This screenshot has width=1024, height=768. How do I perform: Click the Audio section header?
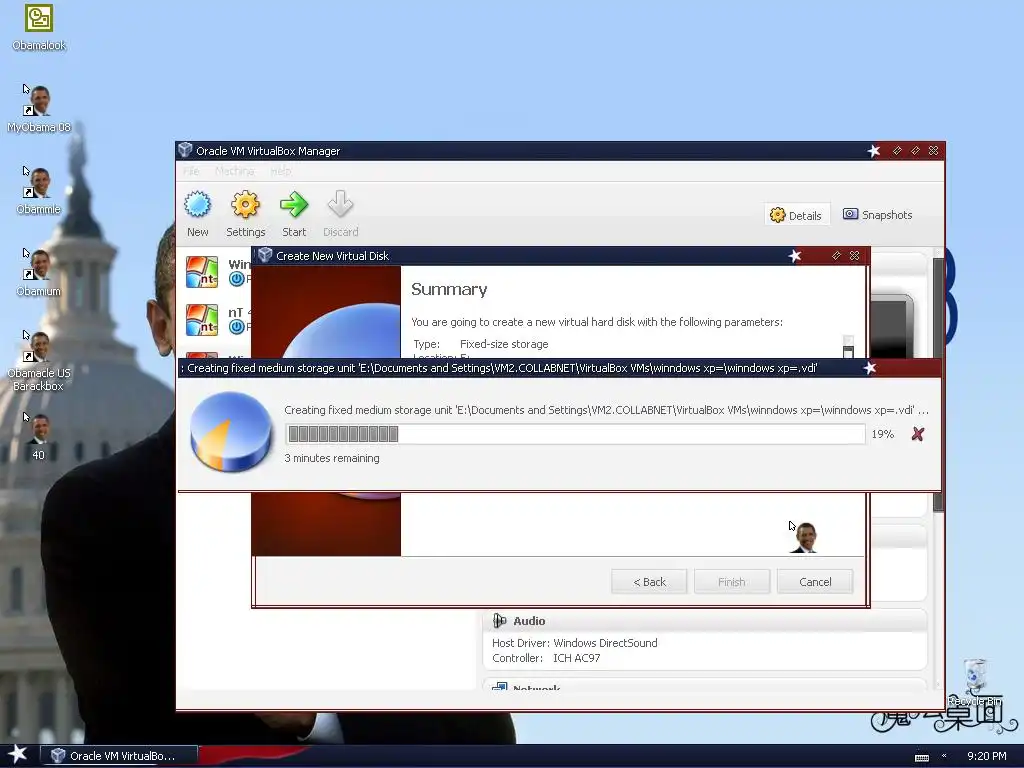tap(705, 621)
